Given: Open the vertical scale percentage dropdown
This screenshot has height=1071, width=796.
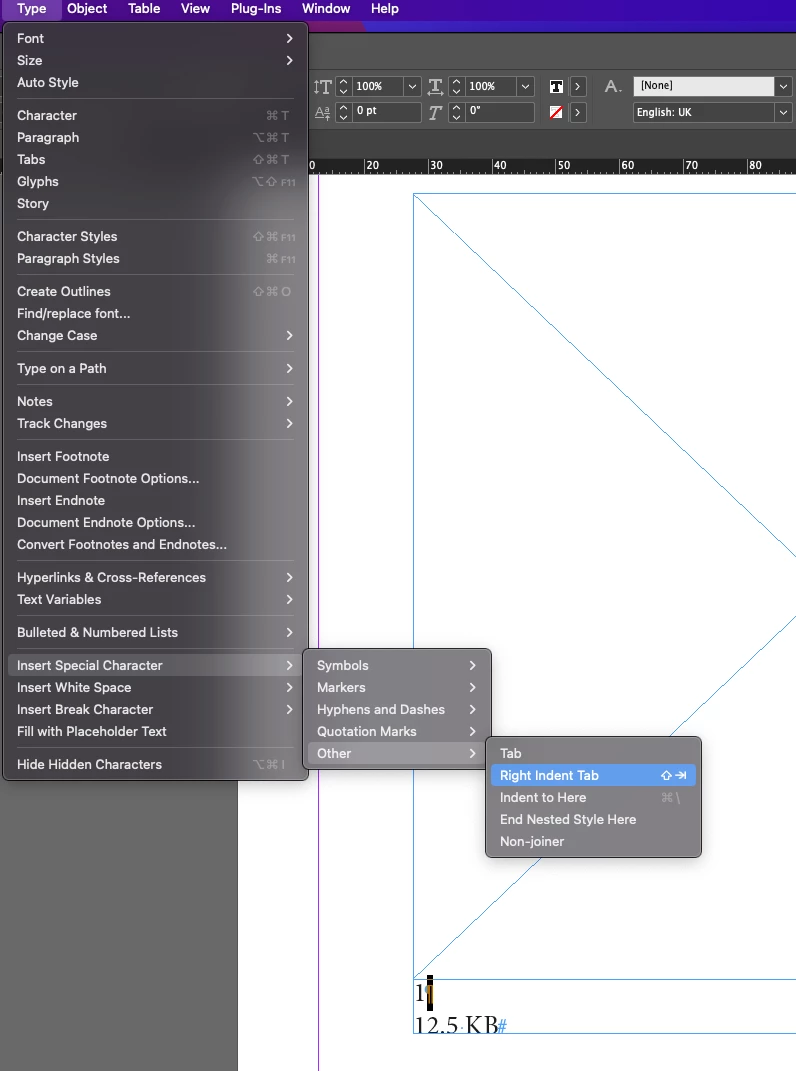Looking at the screenshot, I should (x=412, y=87).
